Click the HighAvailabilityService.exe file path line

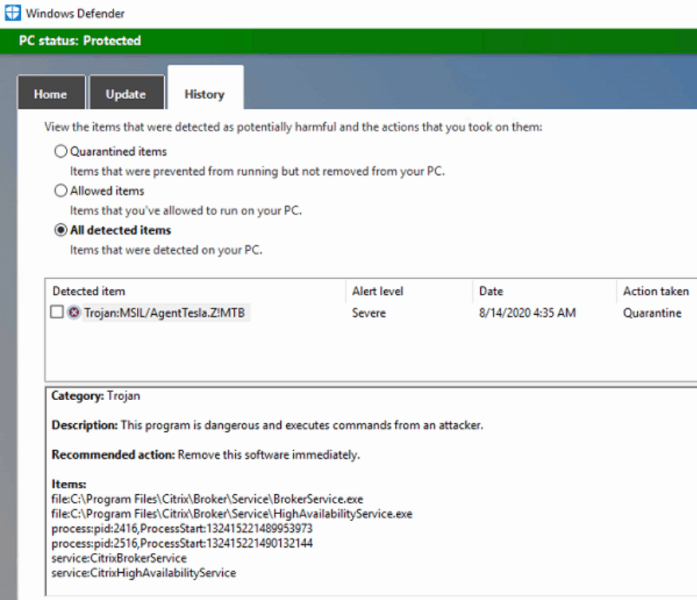point(232,514)
